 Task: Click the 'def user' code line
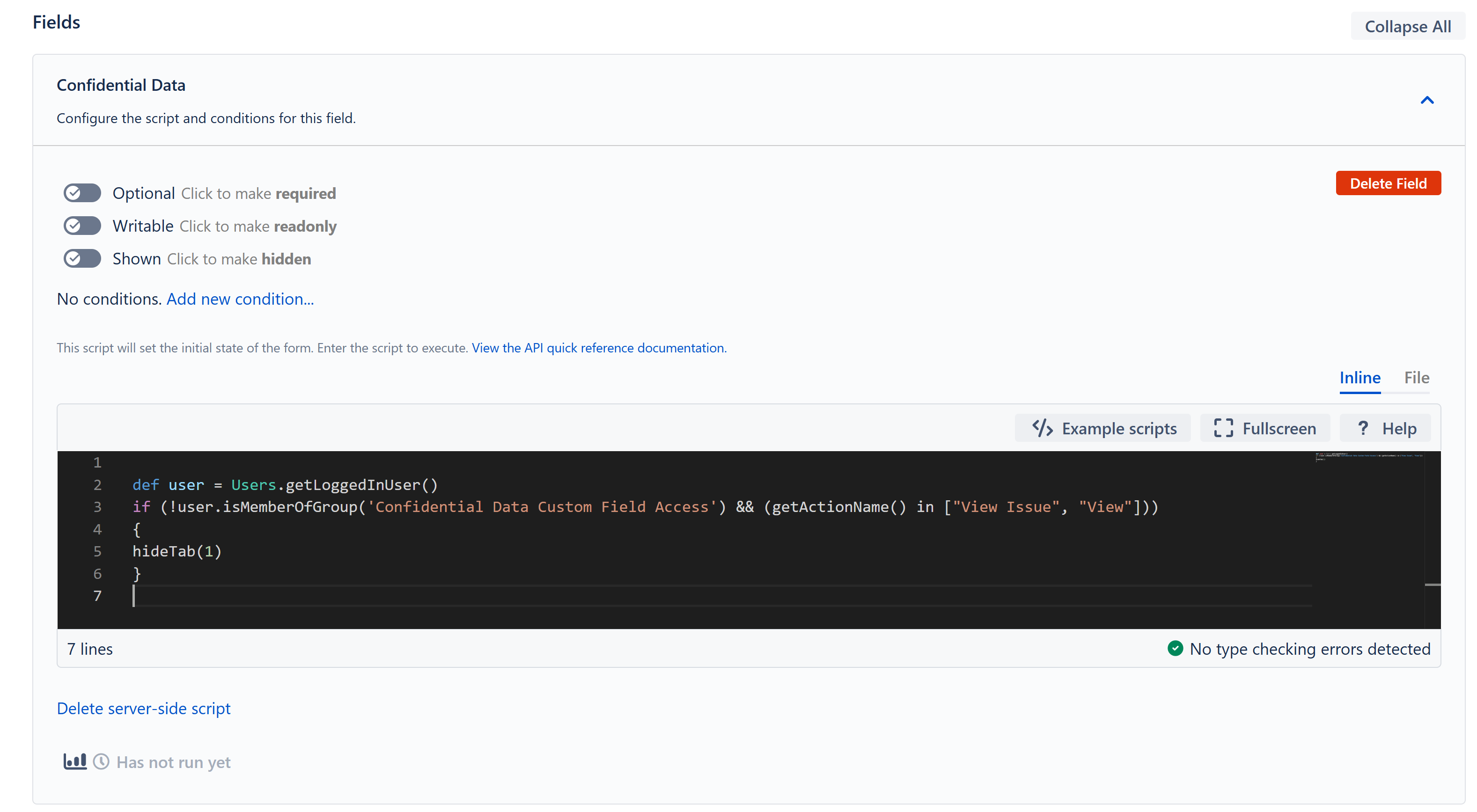pos(285,485)
